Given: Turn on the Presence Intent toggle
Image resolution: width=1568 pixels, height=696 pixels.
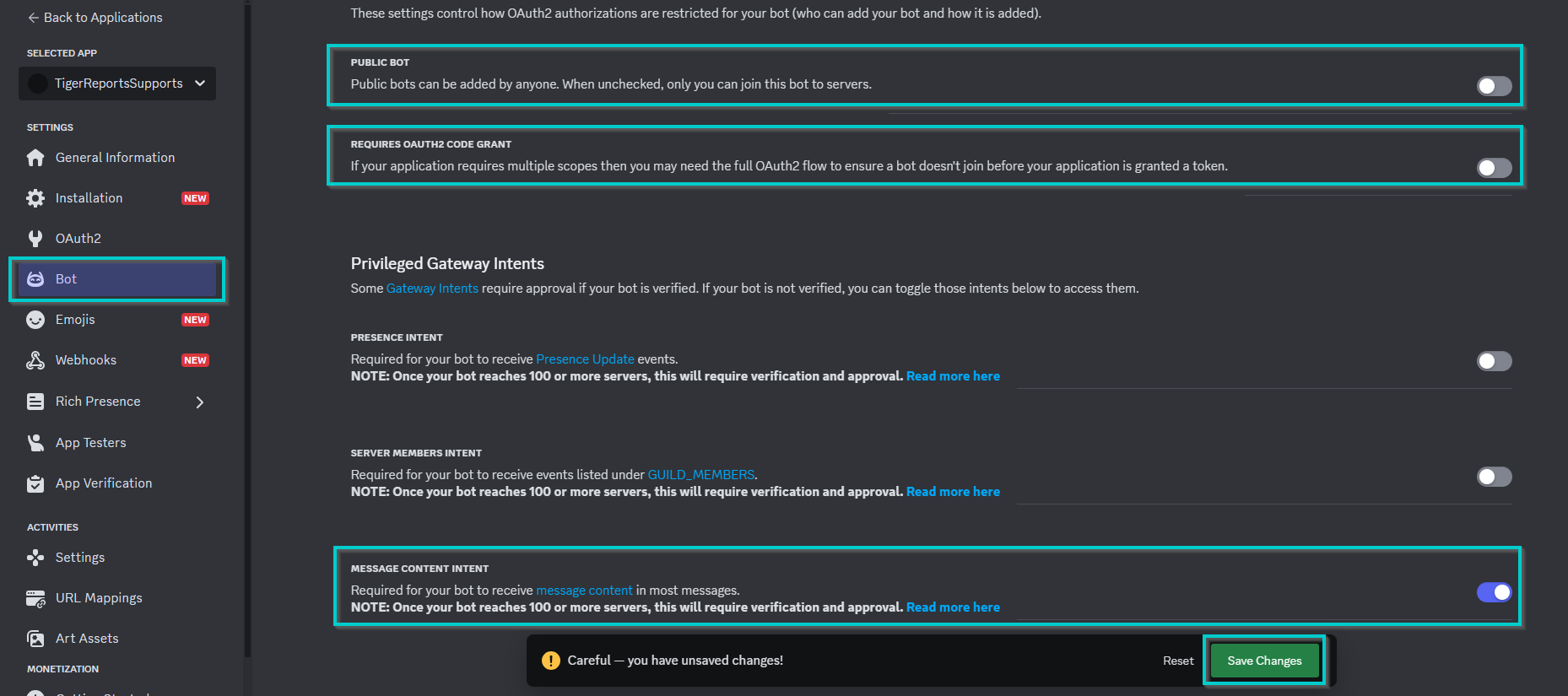Looking at the screenshot, I should coord(1494,361).
